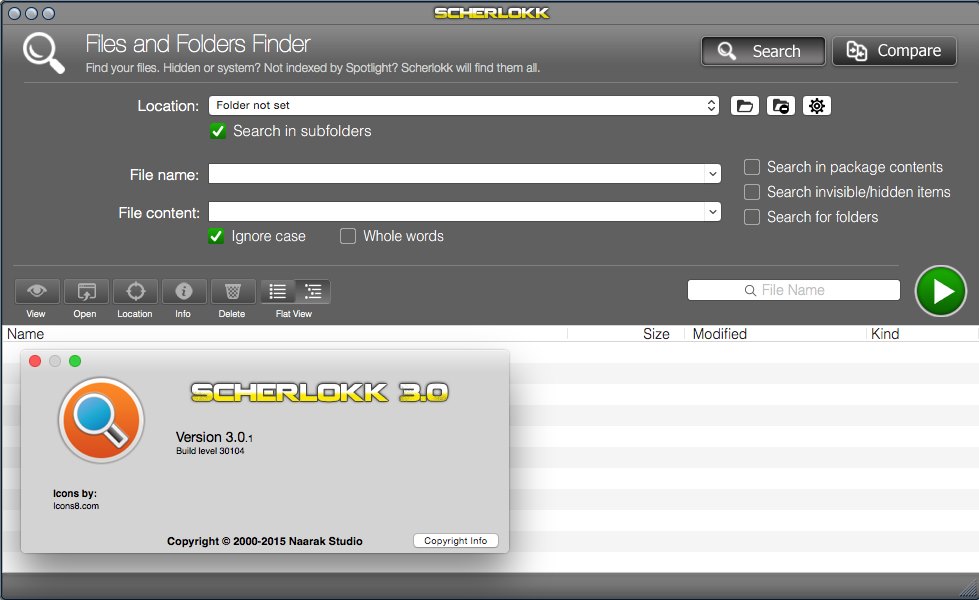The image size is (979, 600).
Task: Open location settings gear icon
Action: pyautogui.click(x=817, y=106)
